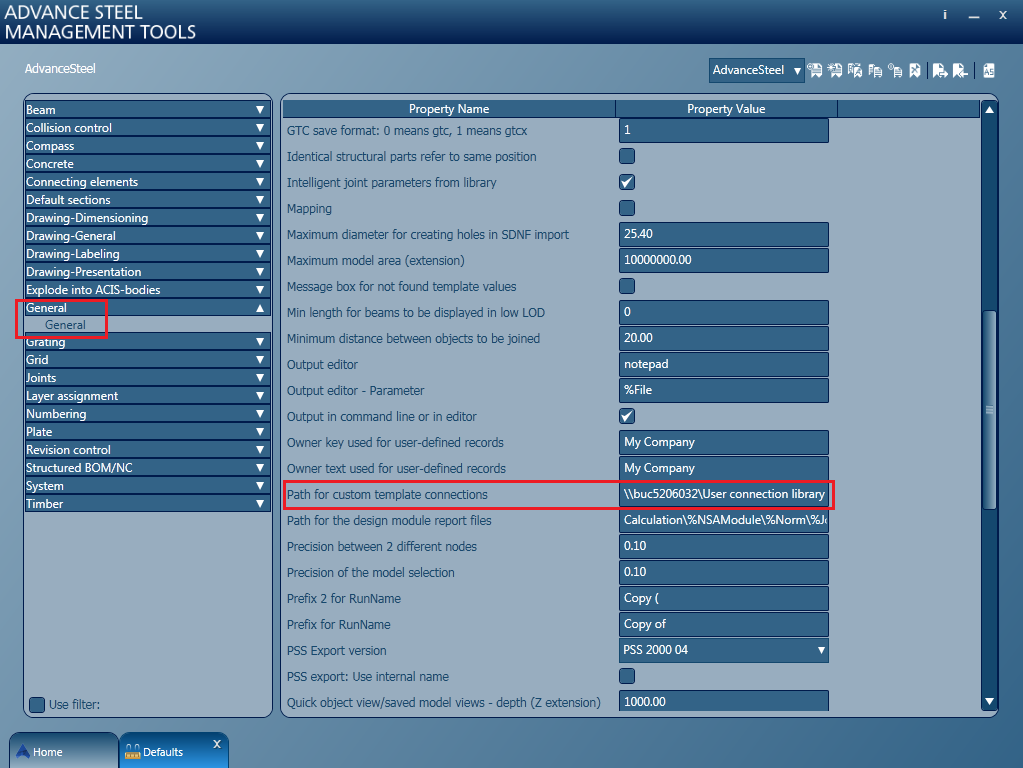This screenshot has width=1023, height=768.
Task: Open the Drawing-Dimensioning category
Action: coord(147,218)
